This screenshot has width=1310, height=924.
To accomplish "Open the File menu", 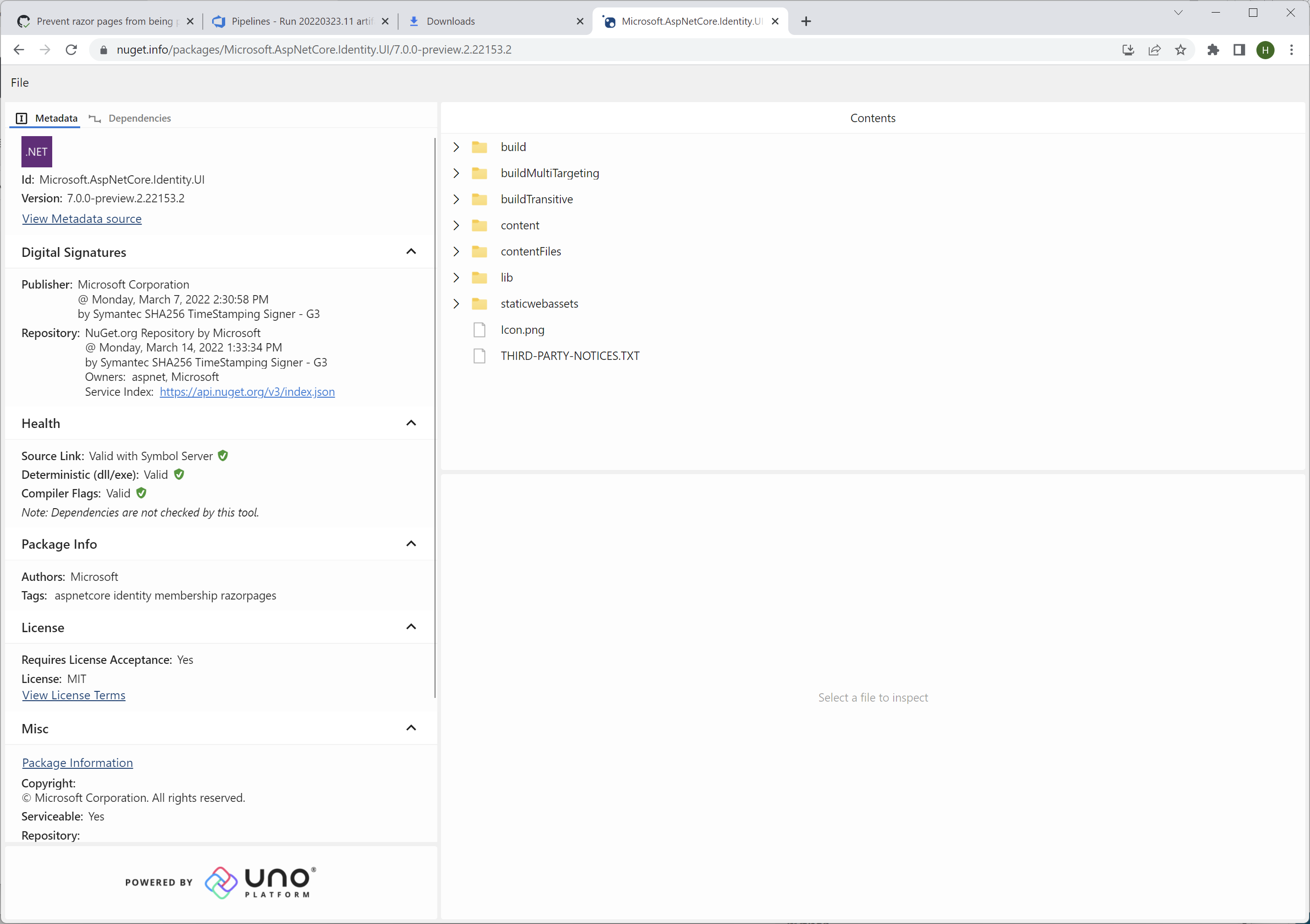I will point(20,82).
